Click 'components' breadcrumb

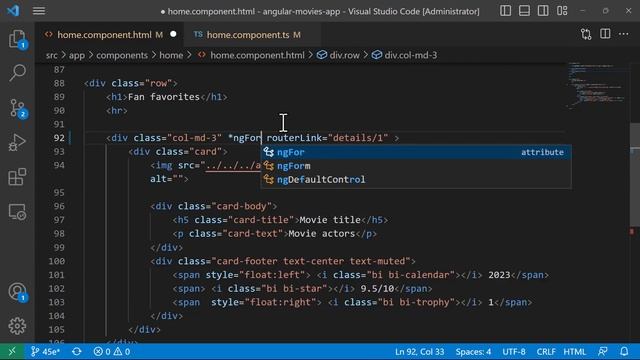122,55
